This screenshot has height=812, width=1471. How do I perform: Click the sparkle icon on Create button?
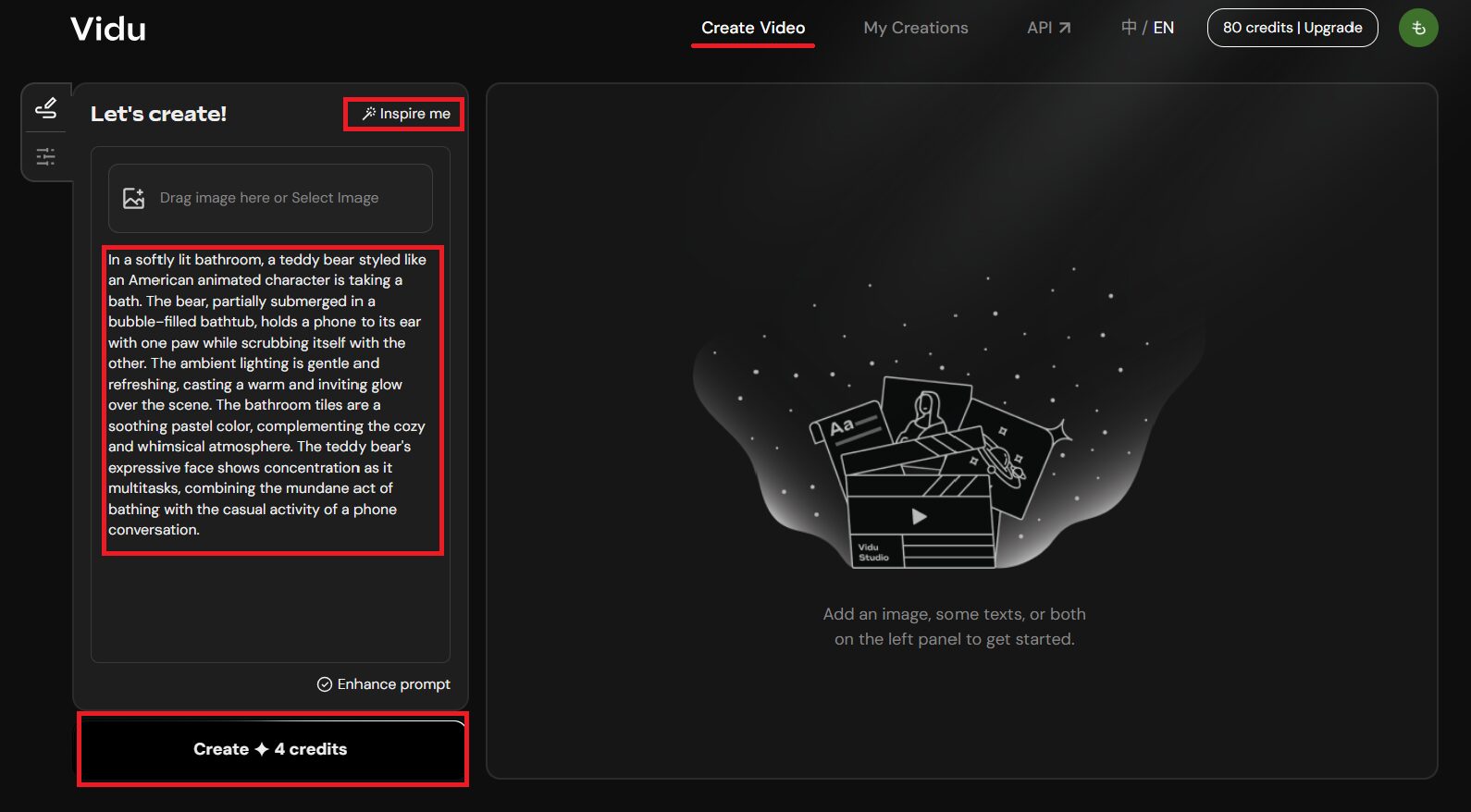[x=262, y=749]
